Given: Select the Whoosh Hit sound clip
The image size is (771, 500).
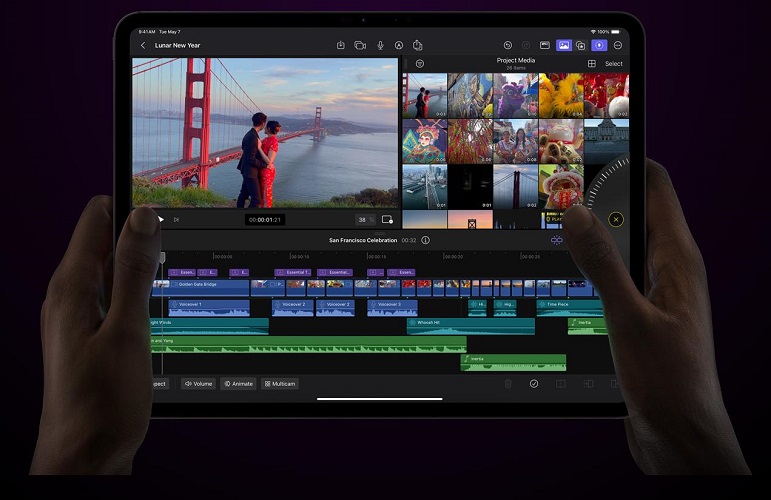Looking at the screenshot, I should coord(471,326).
